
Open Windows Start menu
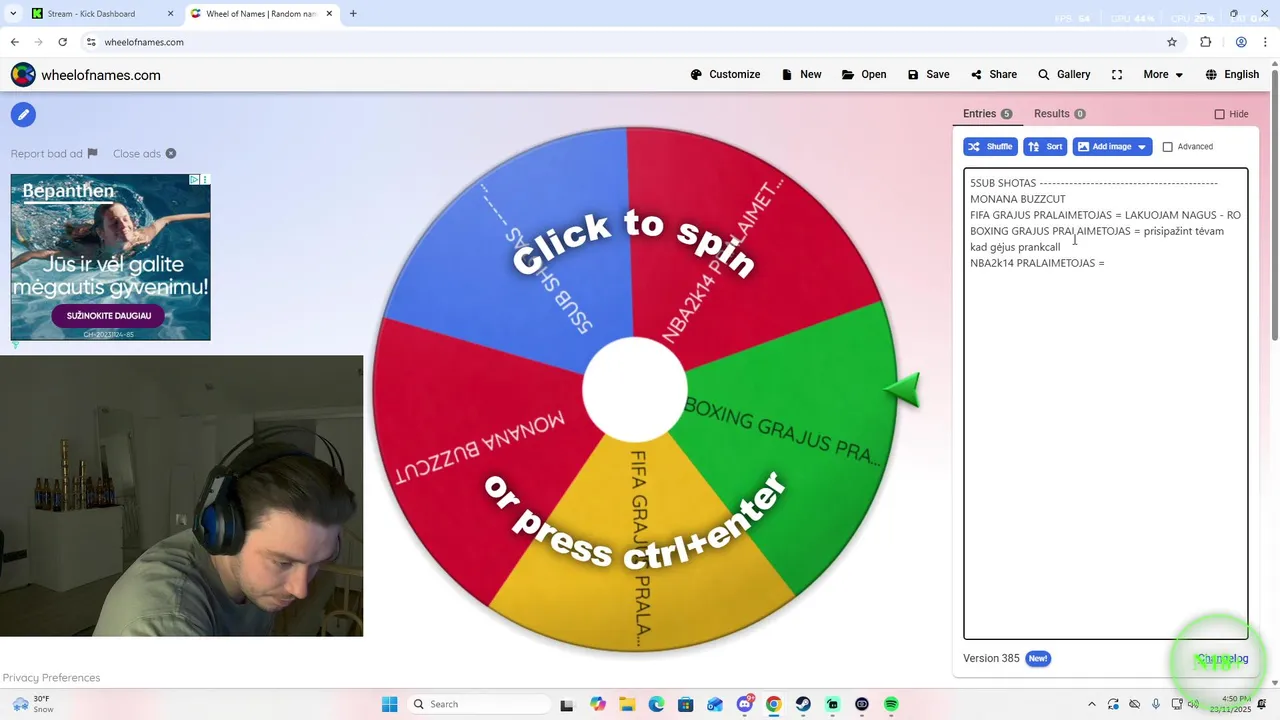390,704
